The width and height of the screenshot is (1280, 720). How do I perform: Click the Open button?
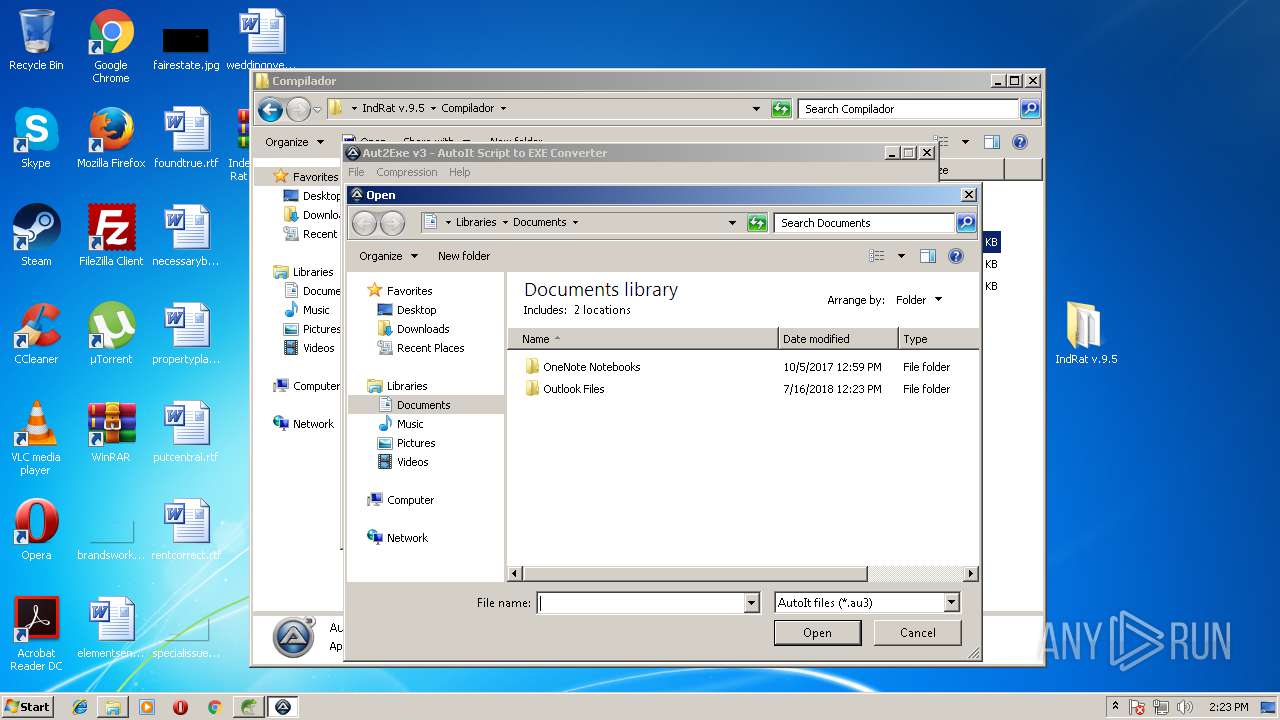(x=817, y=633)
